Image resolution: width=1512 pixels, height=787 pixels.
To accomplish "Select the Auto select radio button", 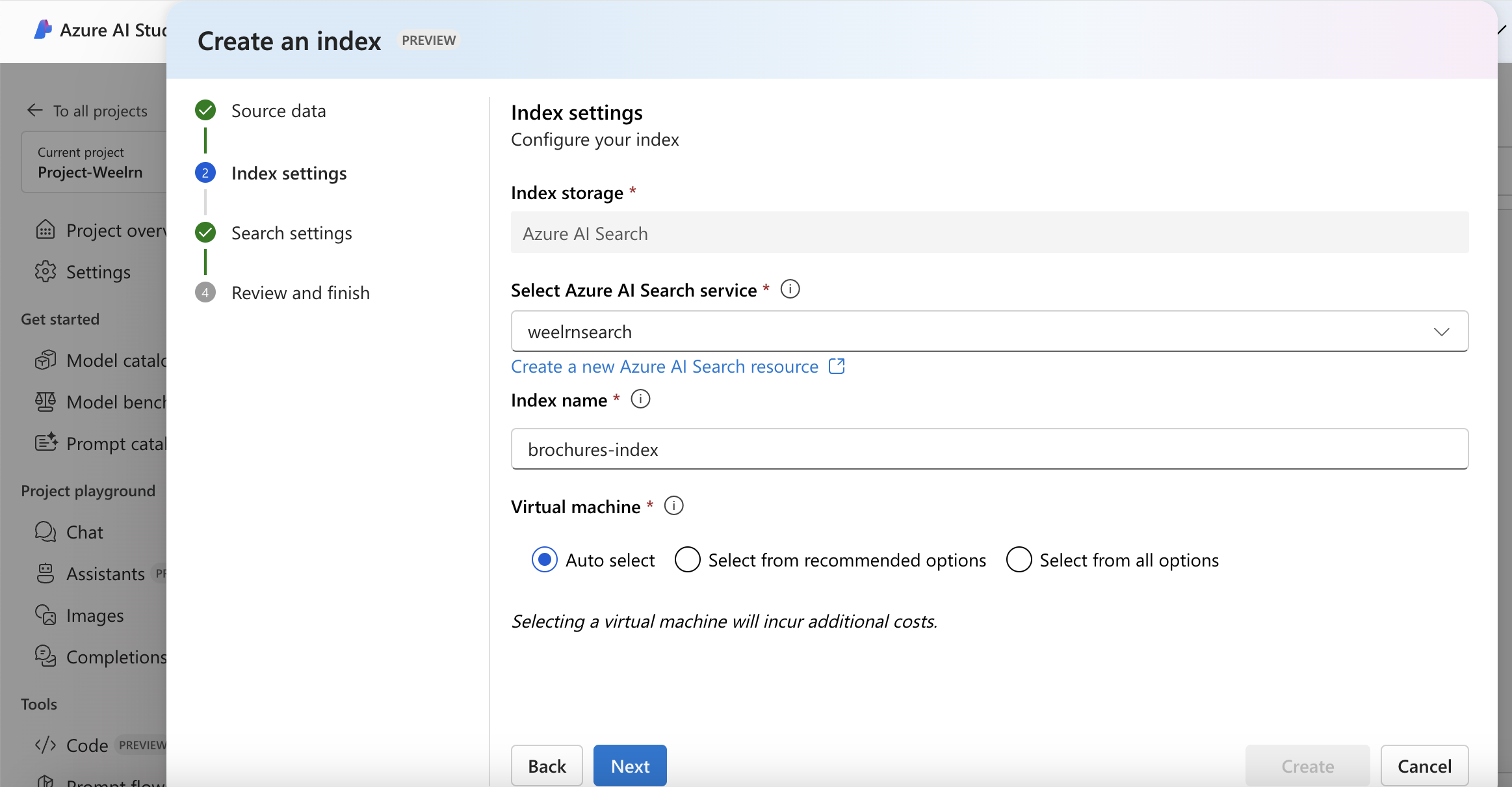I will coord(544,559).
